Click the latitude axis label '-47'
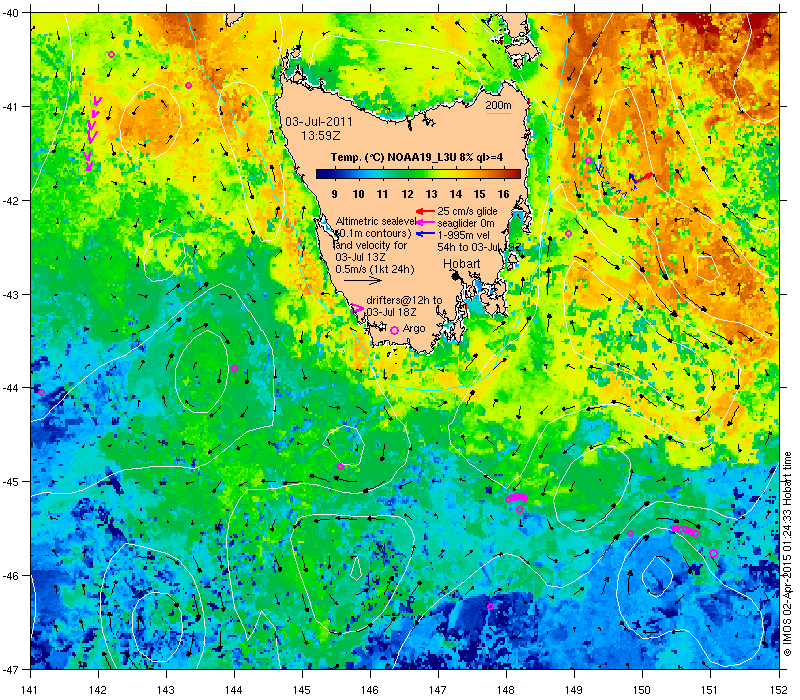This screenshot has height=700, width=800. click(x=10, y=669)
